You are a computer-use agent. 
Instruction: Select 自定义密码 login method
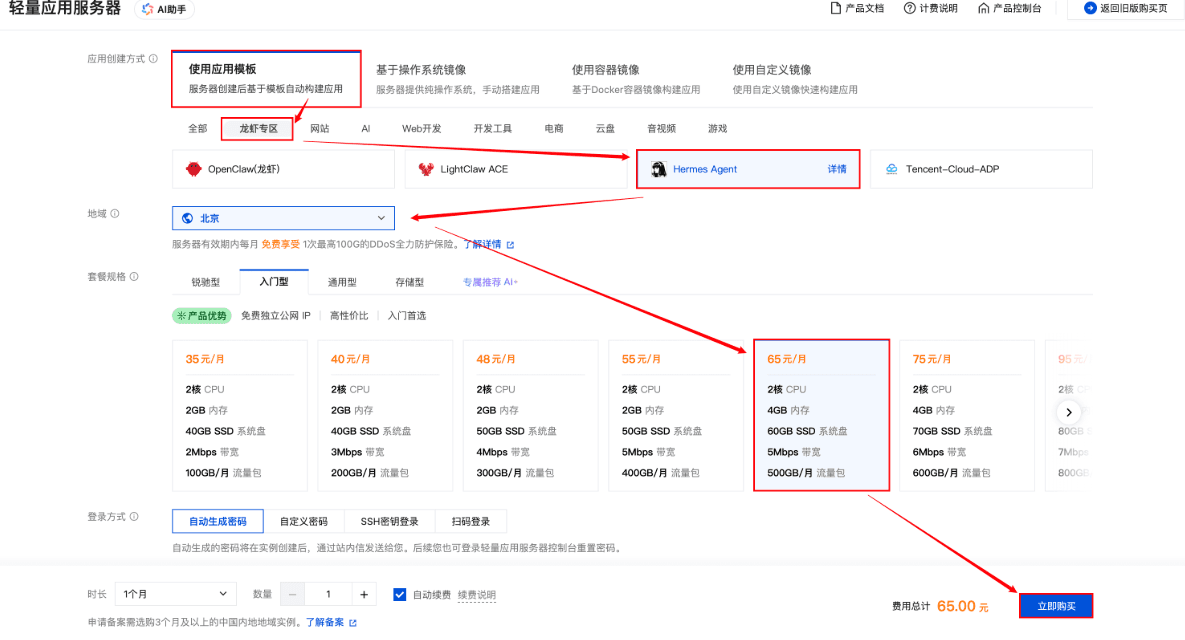pos(303,521)
